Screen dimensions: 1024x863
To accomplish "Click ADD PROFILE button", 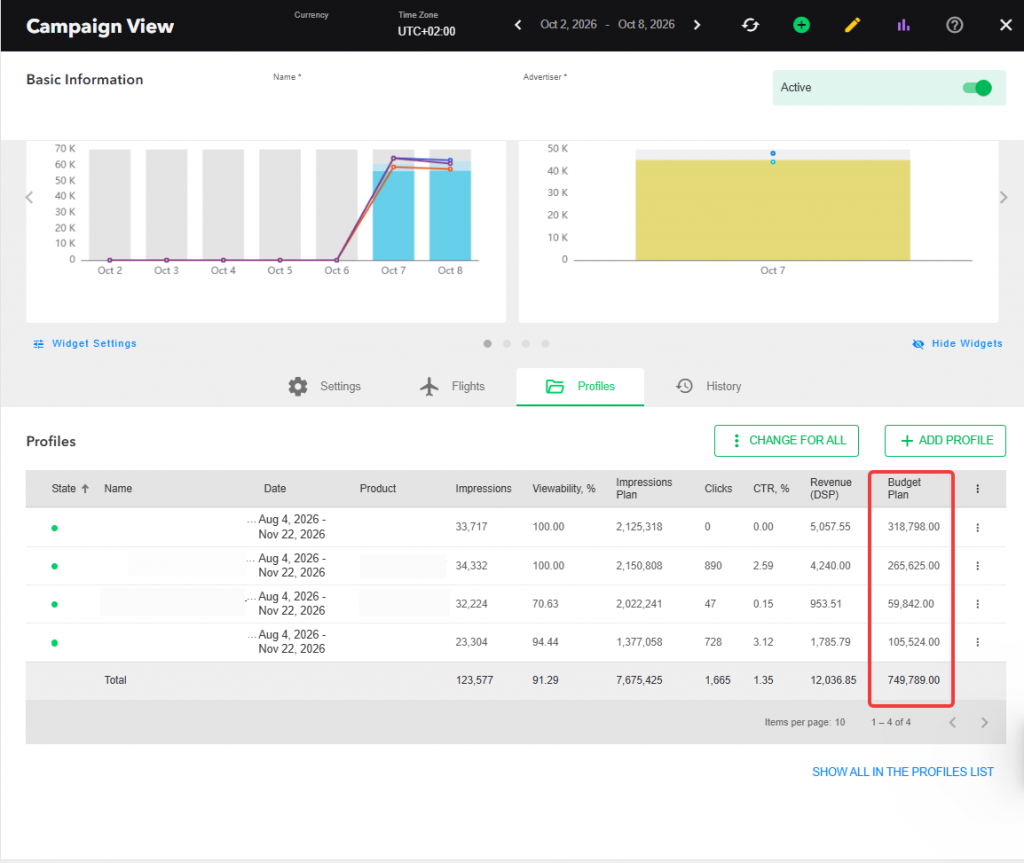I will [945, 441].
